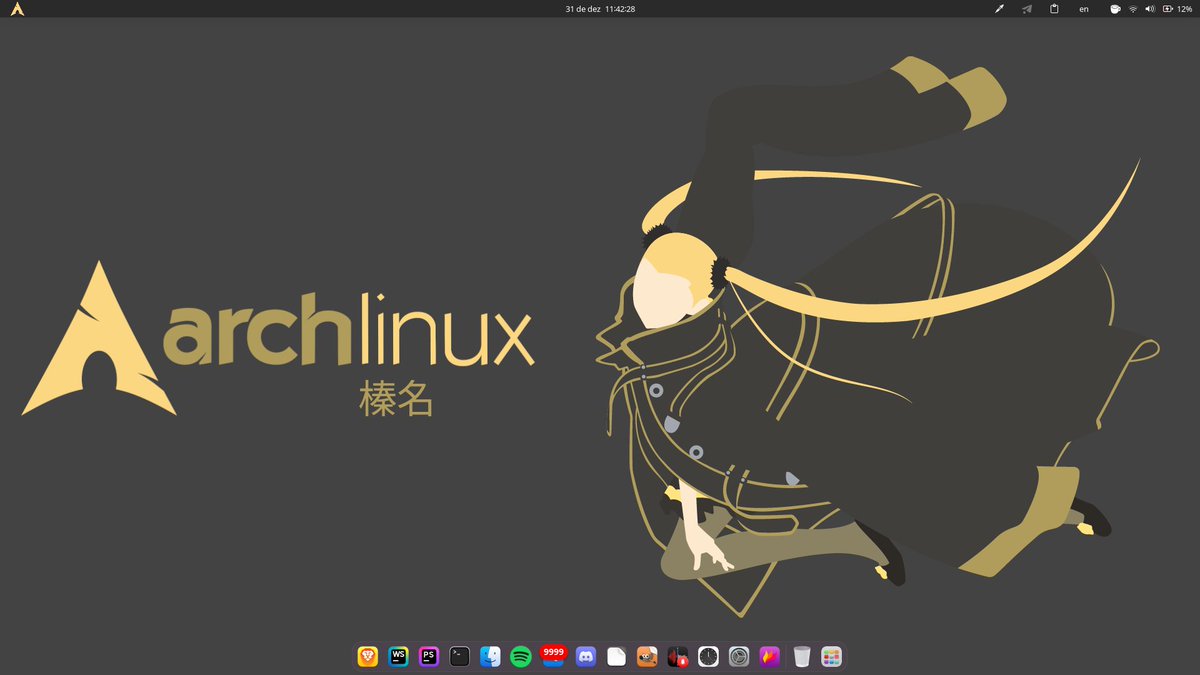Switch keyboard layout via en indicator
Viewport: 1200px width, 675px height.
(x=1084, y=9)
